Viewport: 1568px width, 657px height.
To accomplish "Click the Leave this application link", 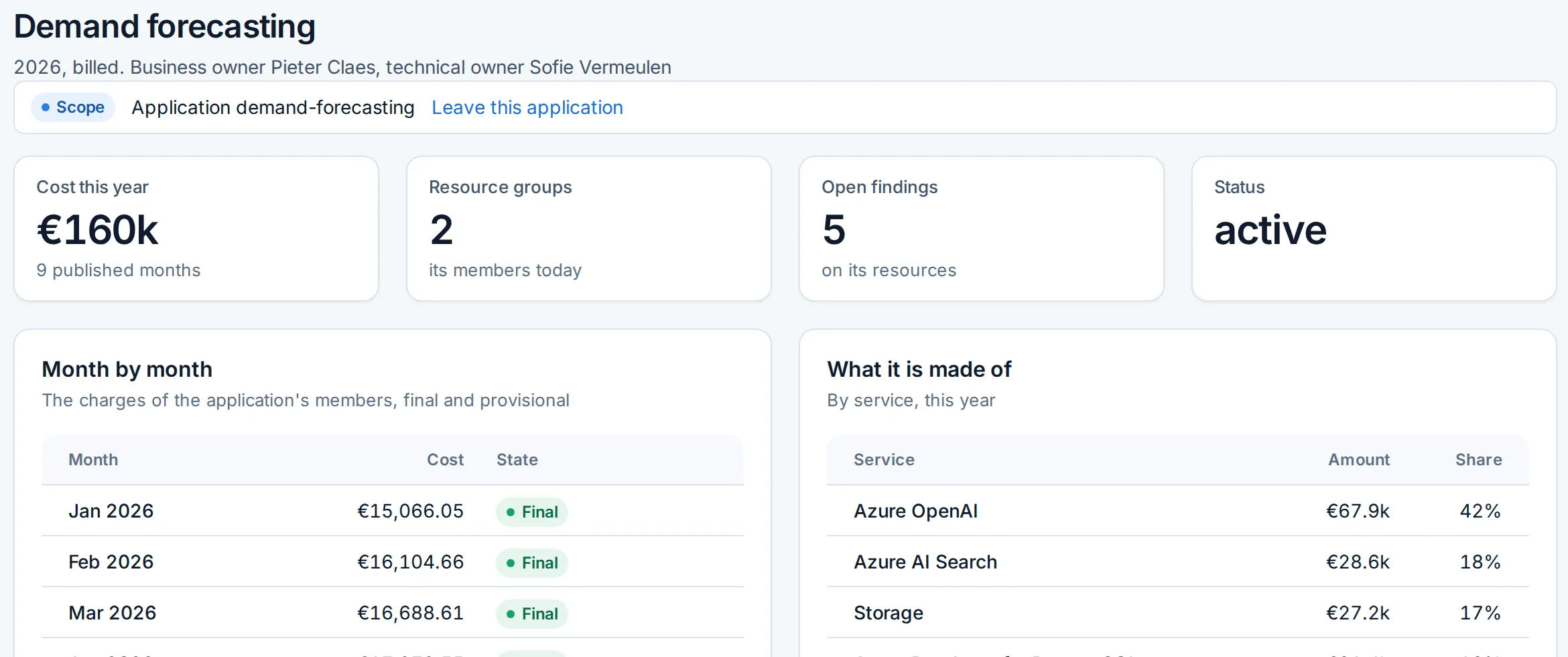I will click(x=527, y=107).
